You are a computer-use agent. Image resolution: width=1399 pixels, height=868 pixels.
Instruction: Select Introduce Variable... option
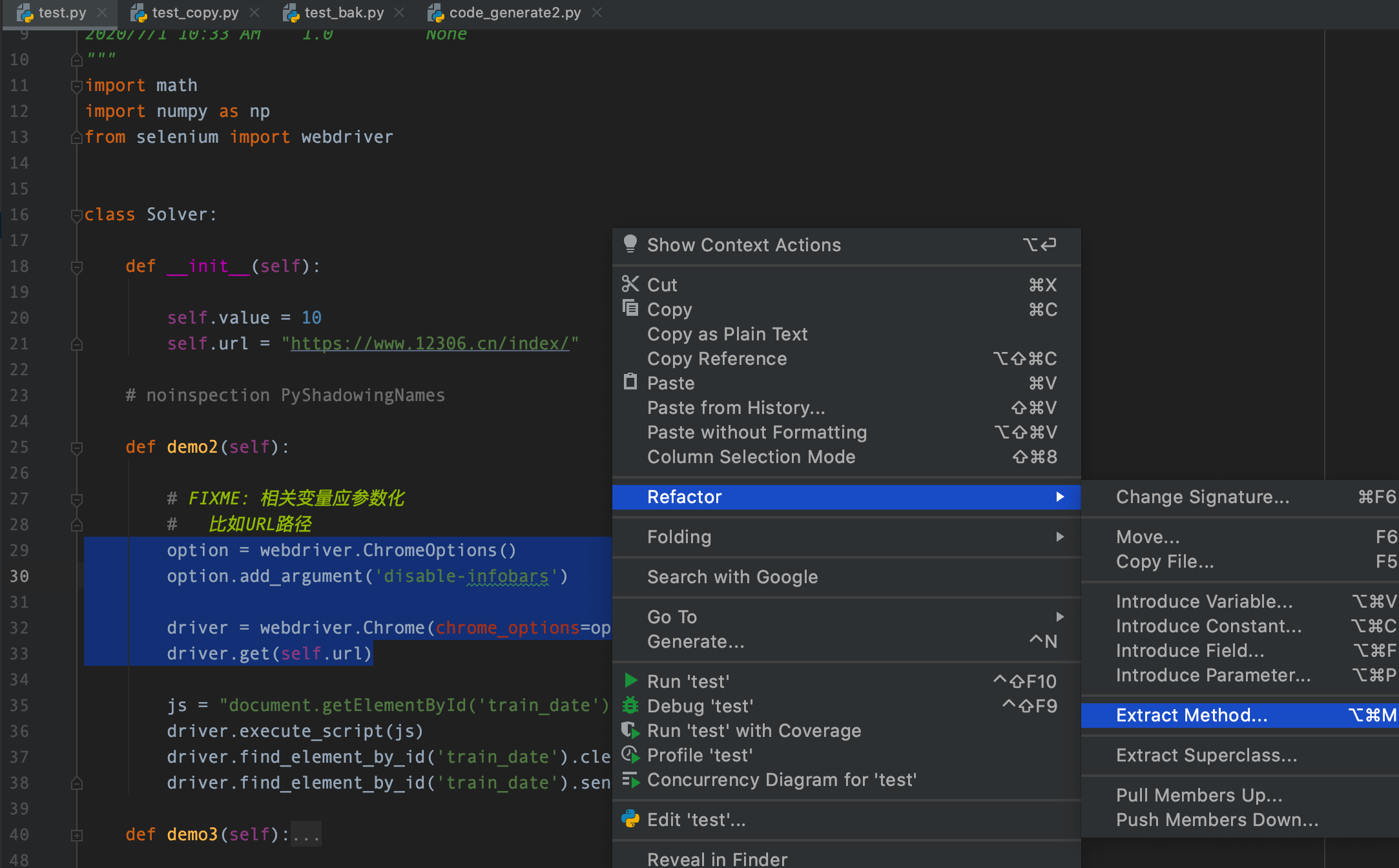[x=1239, y=601]
